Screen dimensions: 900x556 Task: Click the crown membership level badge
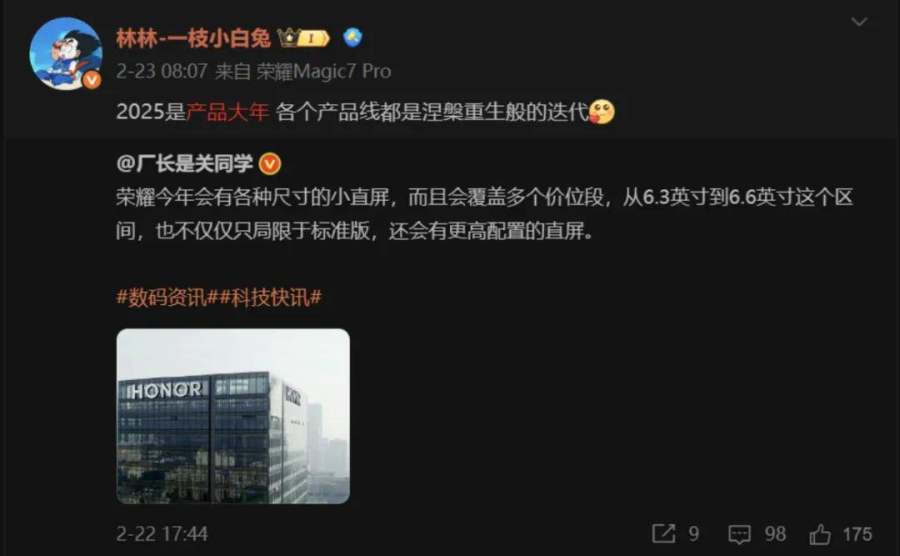(x=303, y=38)
